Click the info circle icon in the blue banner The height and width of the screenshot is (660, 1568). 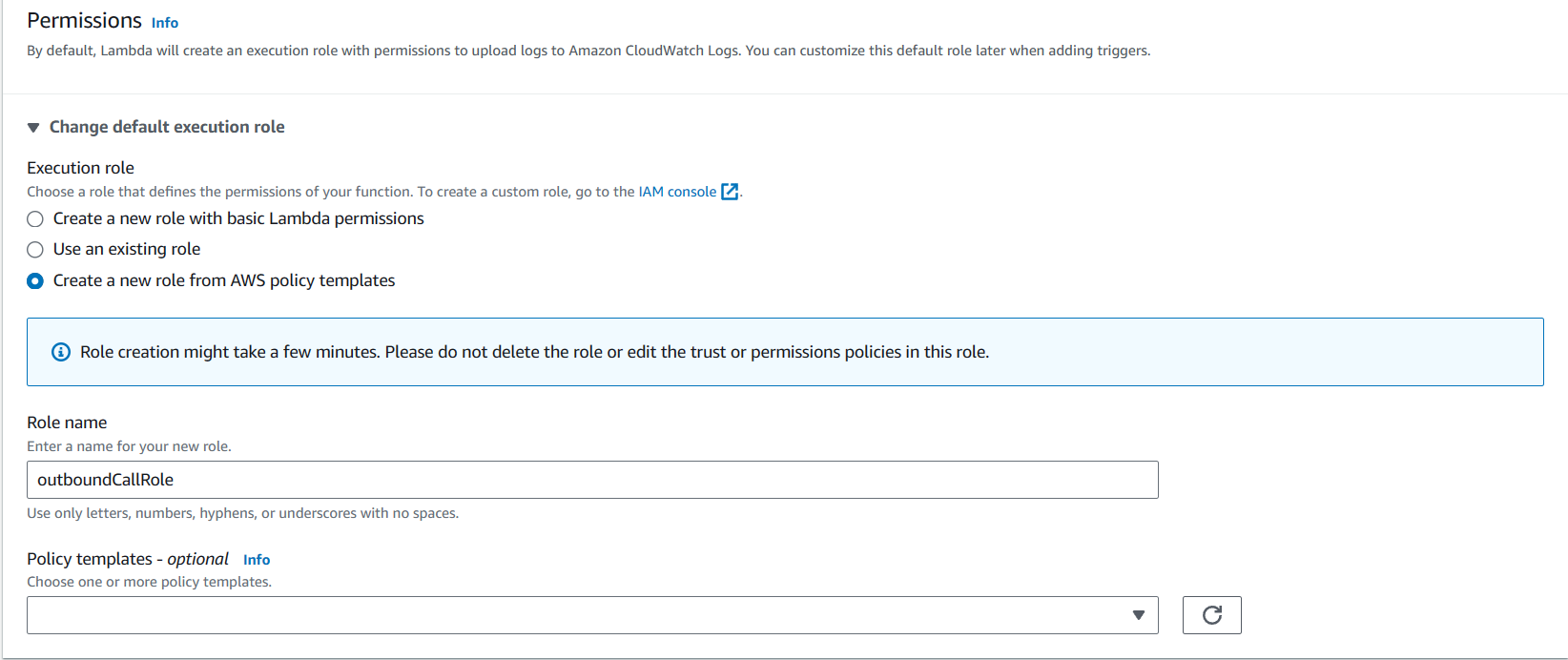(x=61, y=352)
